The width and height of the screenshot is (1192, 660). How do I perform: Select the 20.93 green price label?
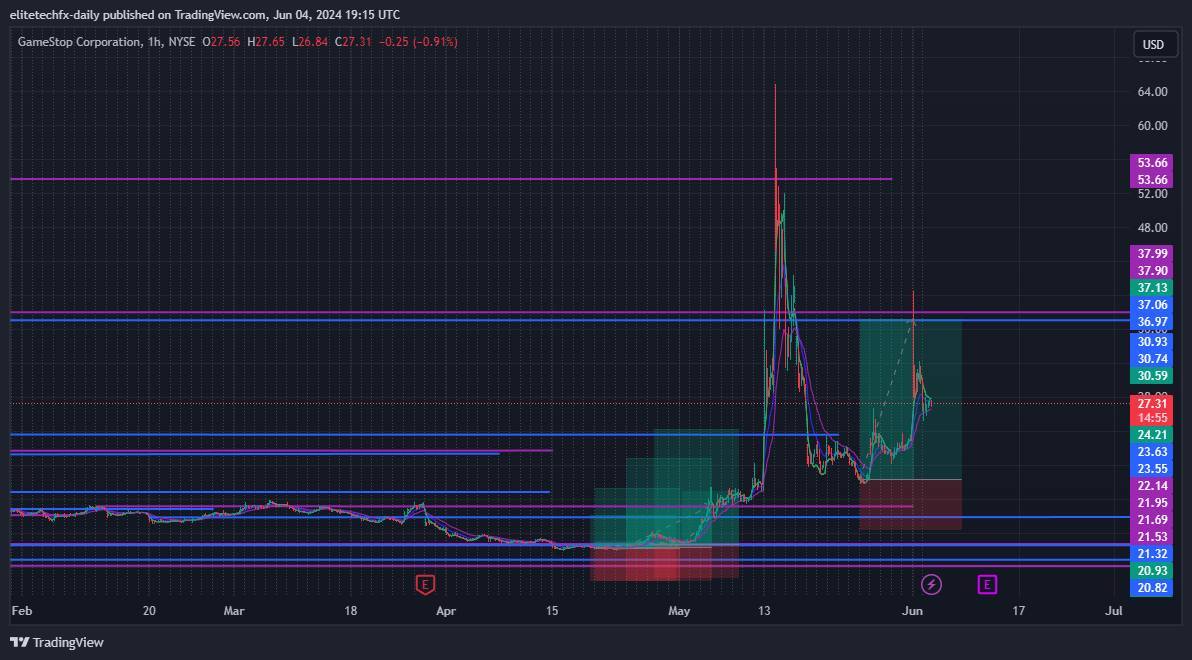(1152, 570)
